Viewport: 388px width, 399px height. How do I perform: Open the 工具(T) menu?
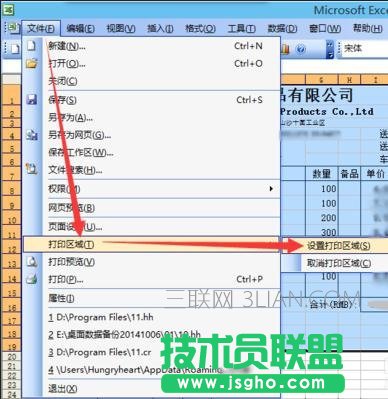point(241,28)
